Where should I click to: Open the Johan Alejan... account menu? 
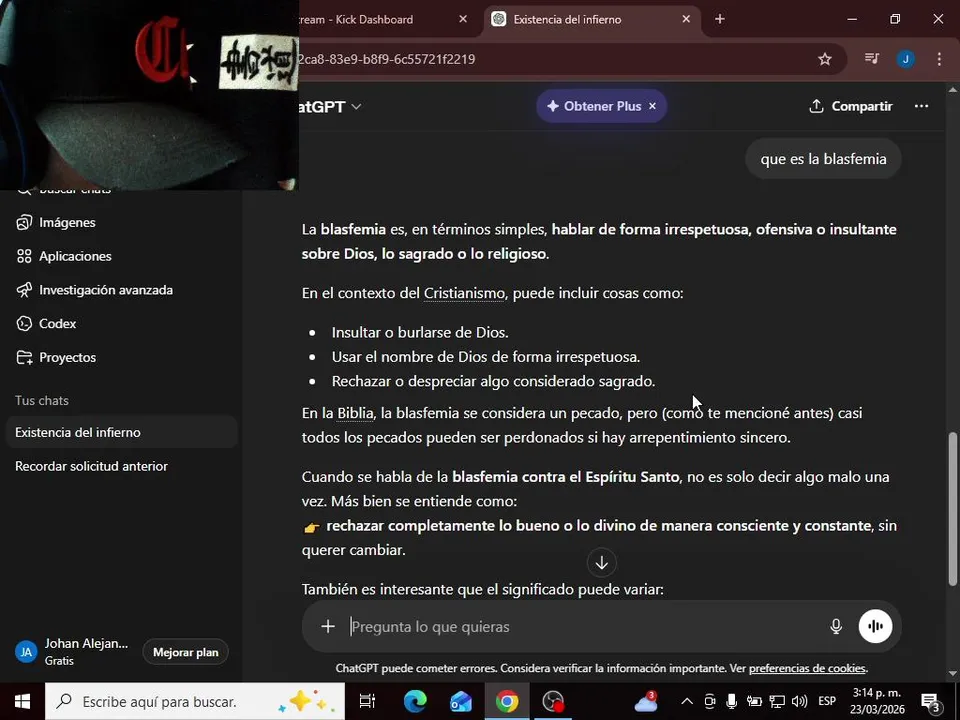(72, 651)
